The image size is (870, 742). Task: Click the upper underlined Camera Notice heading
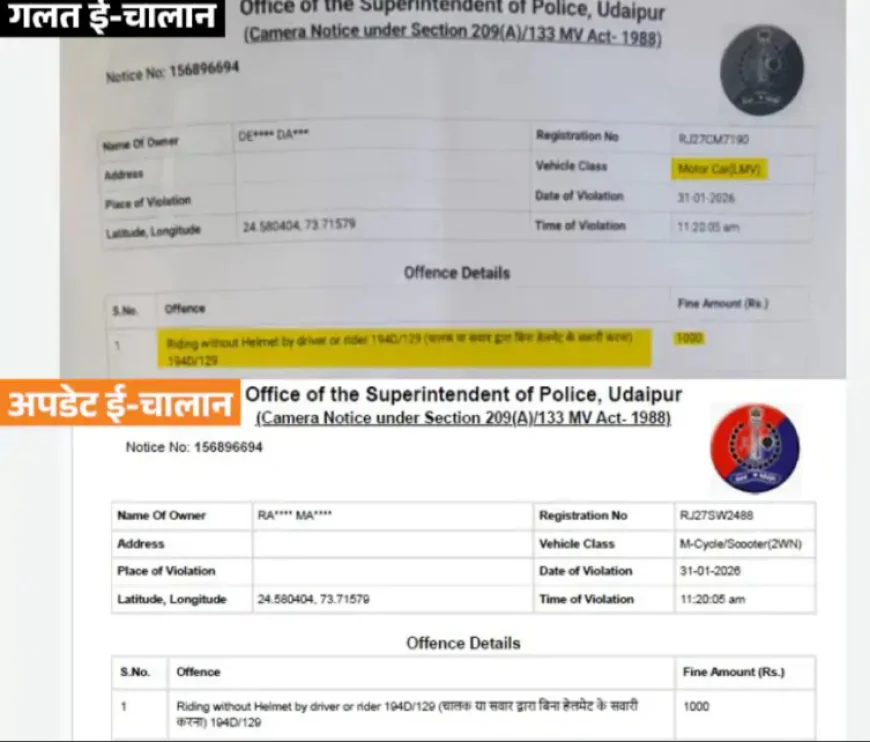tap(453, 36)
